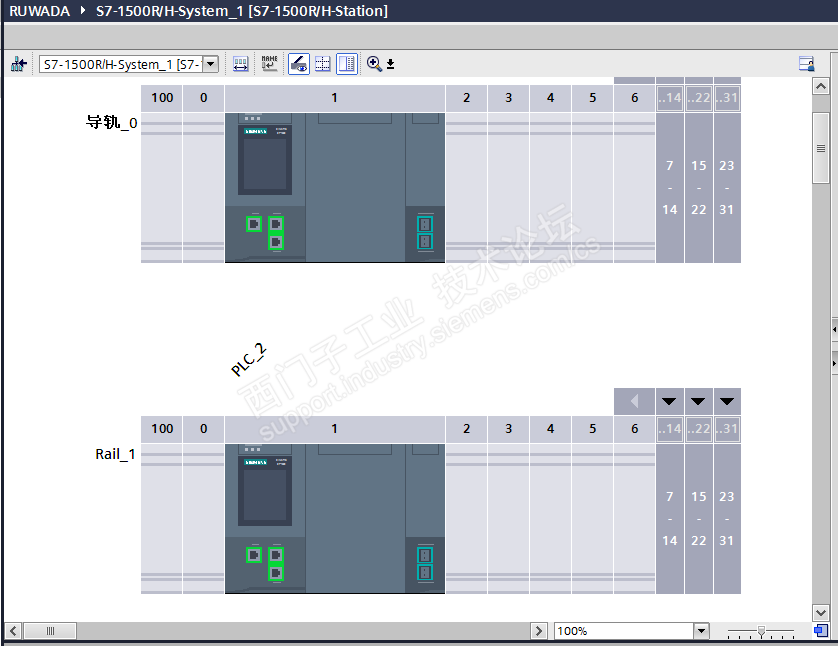Click the 导轨_0 rail label
The width and height of the screenshot is (838, 646).
pos(112,122)
